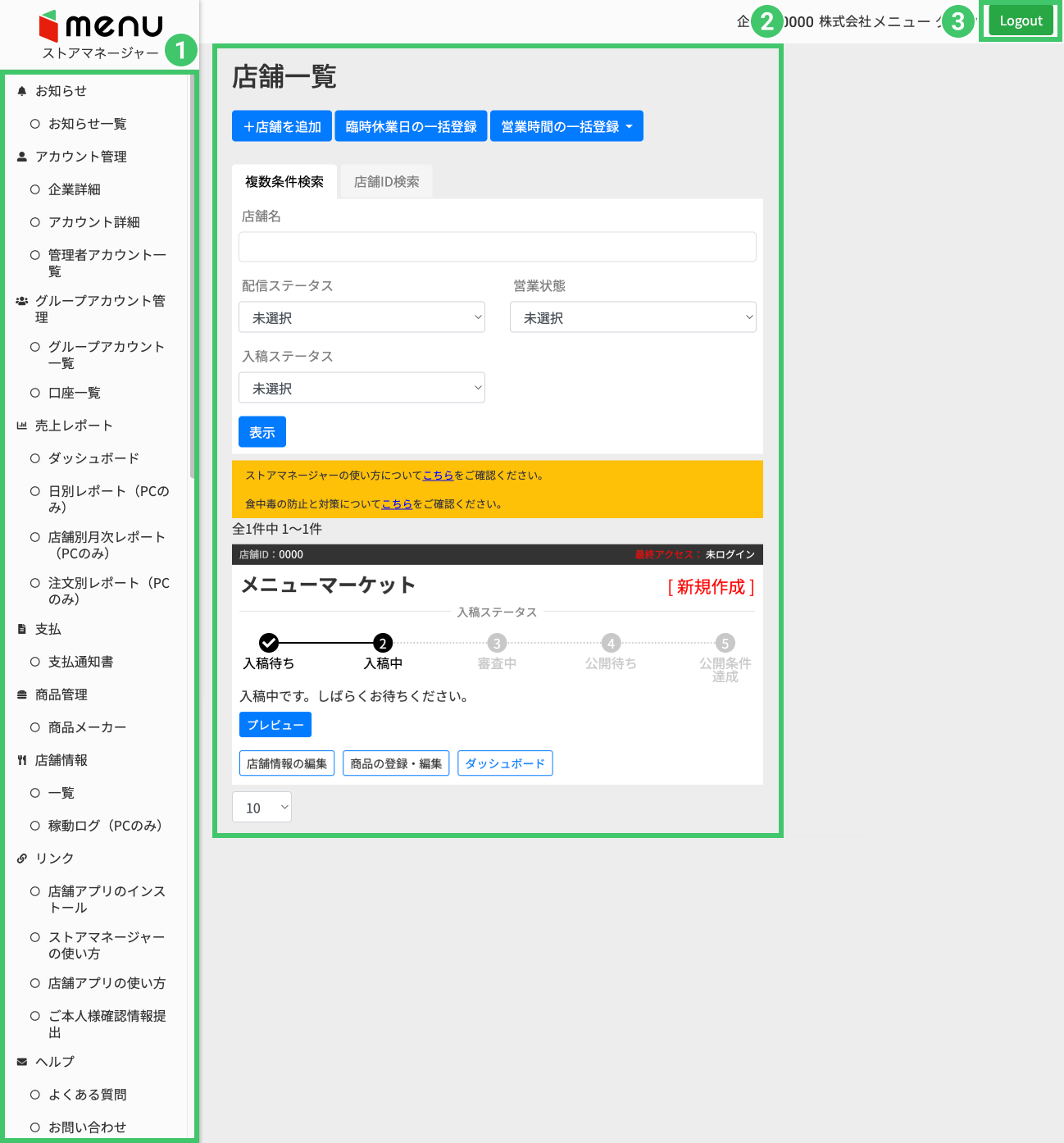Open the 営業状態 dropdown

(x=632, y=317)
